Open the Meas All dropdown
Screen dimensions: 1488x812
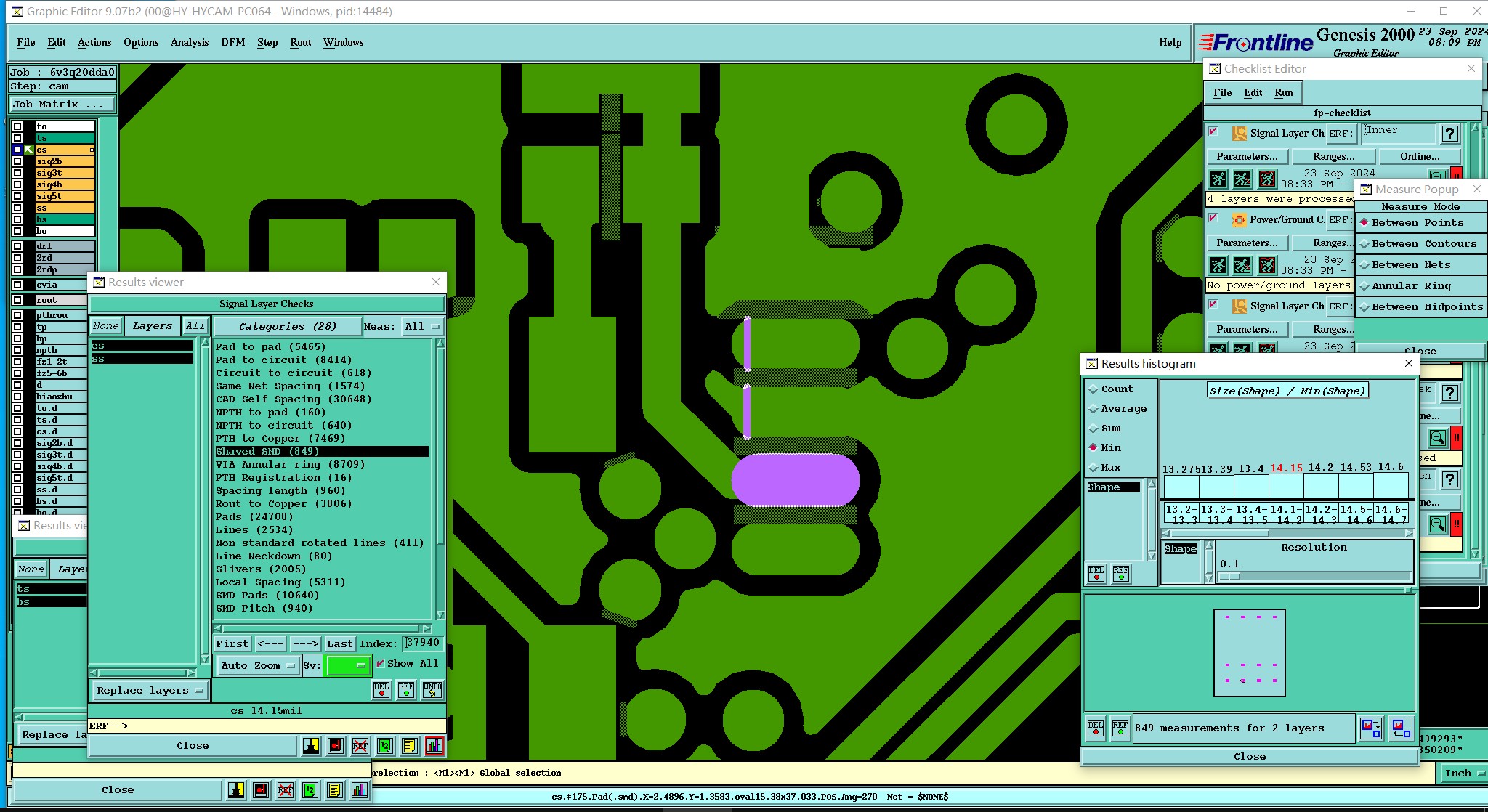423,327
